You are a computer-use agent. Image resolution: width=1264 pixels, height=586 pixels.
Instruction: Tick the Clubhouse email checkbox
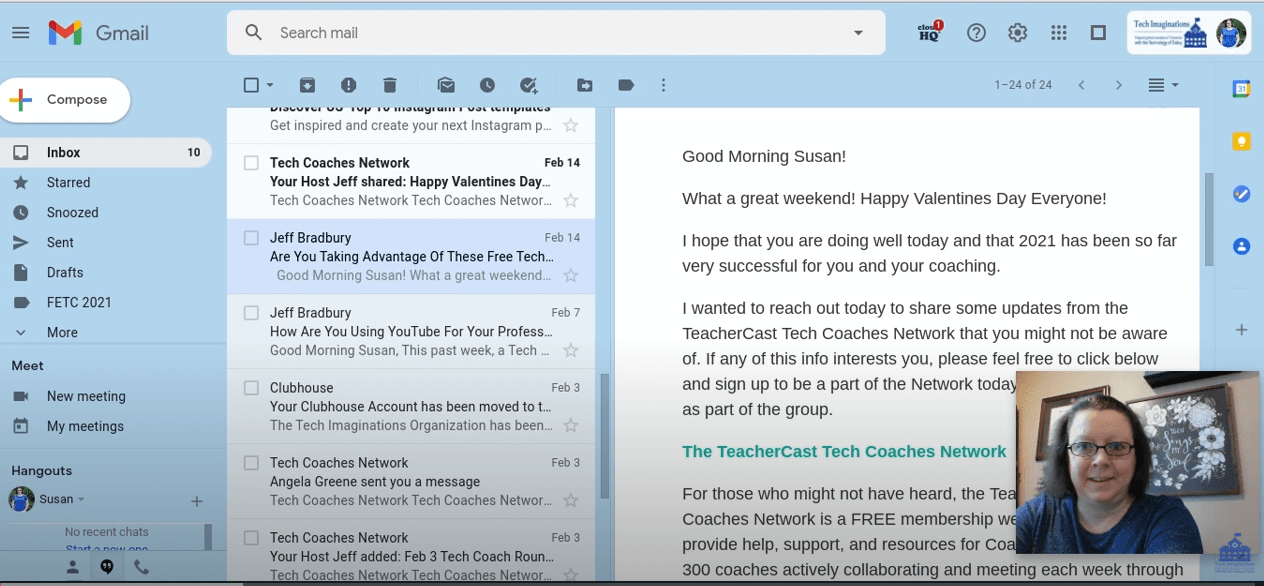[x=251, y=388]
